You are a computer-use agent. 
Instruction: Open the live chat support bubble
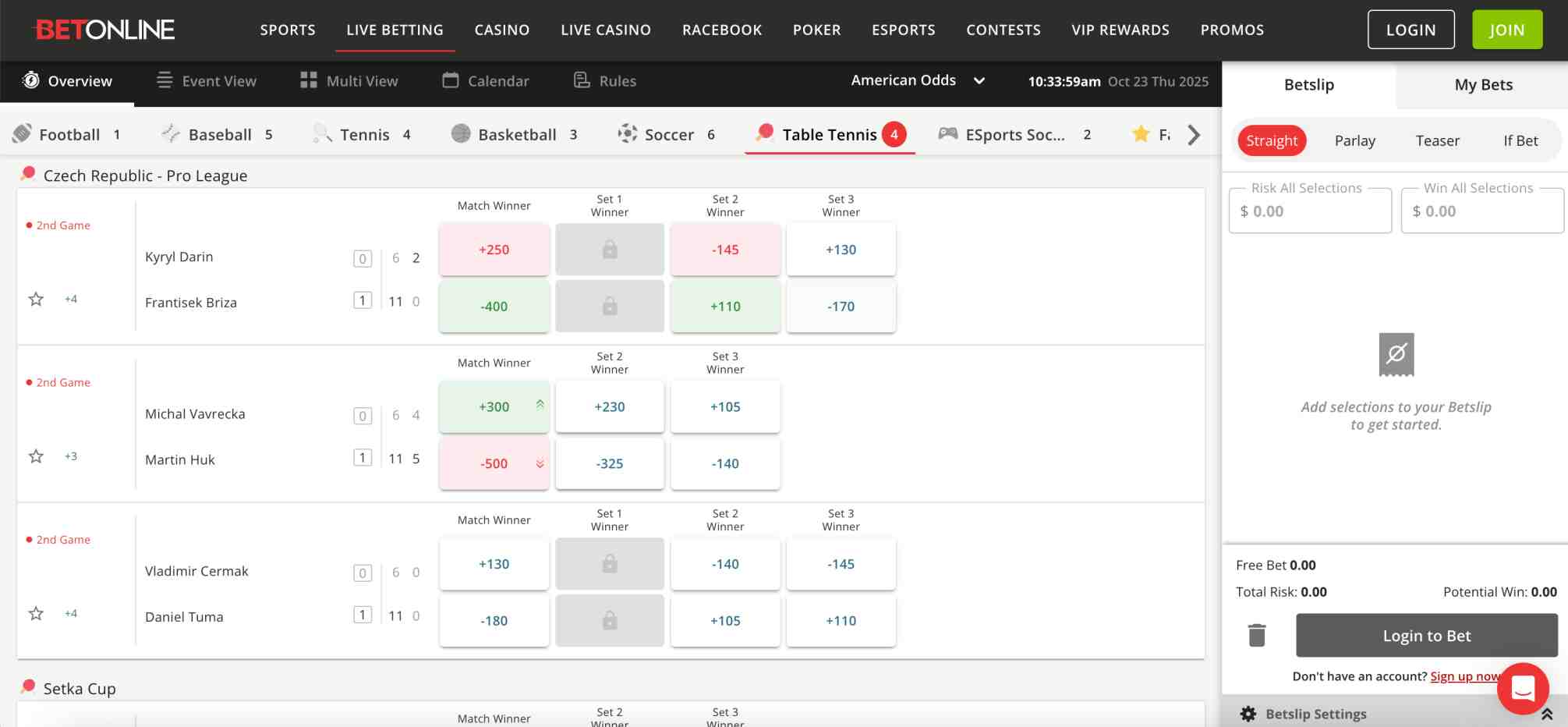[x=1523, y=687]
